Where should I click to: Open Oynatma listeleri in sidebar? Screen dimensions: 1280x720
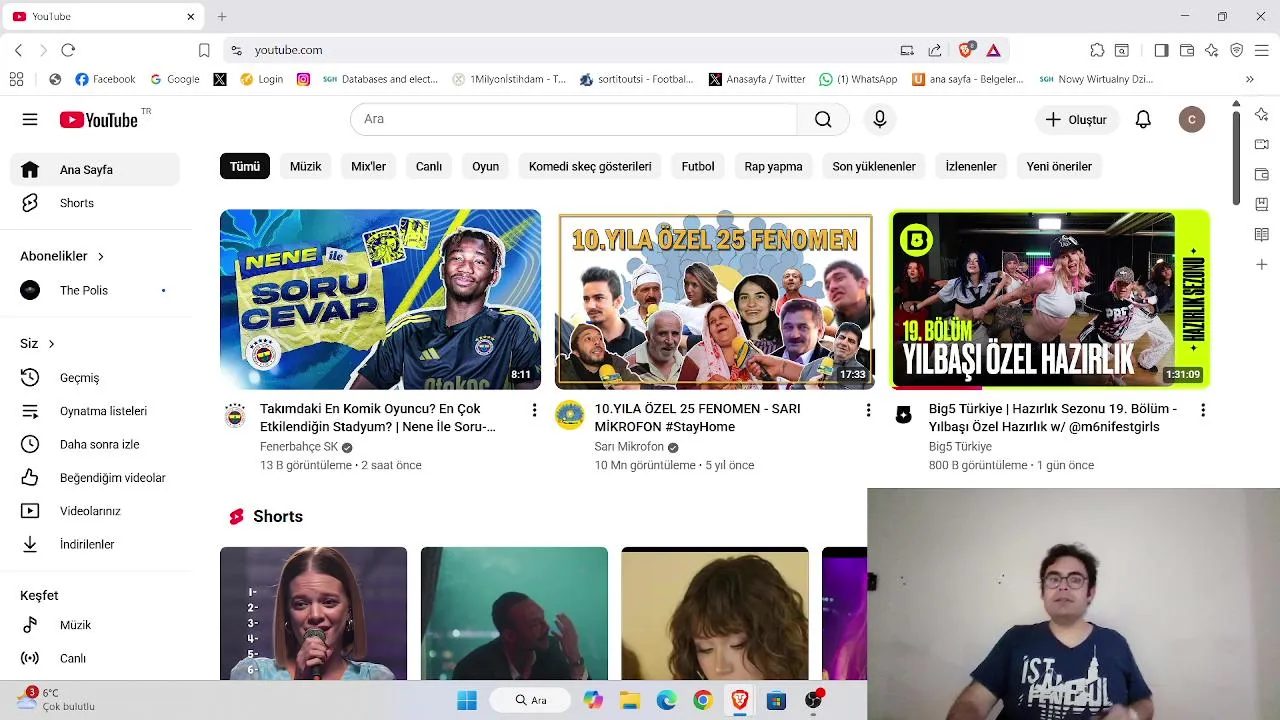pos(95,411)
